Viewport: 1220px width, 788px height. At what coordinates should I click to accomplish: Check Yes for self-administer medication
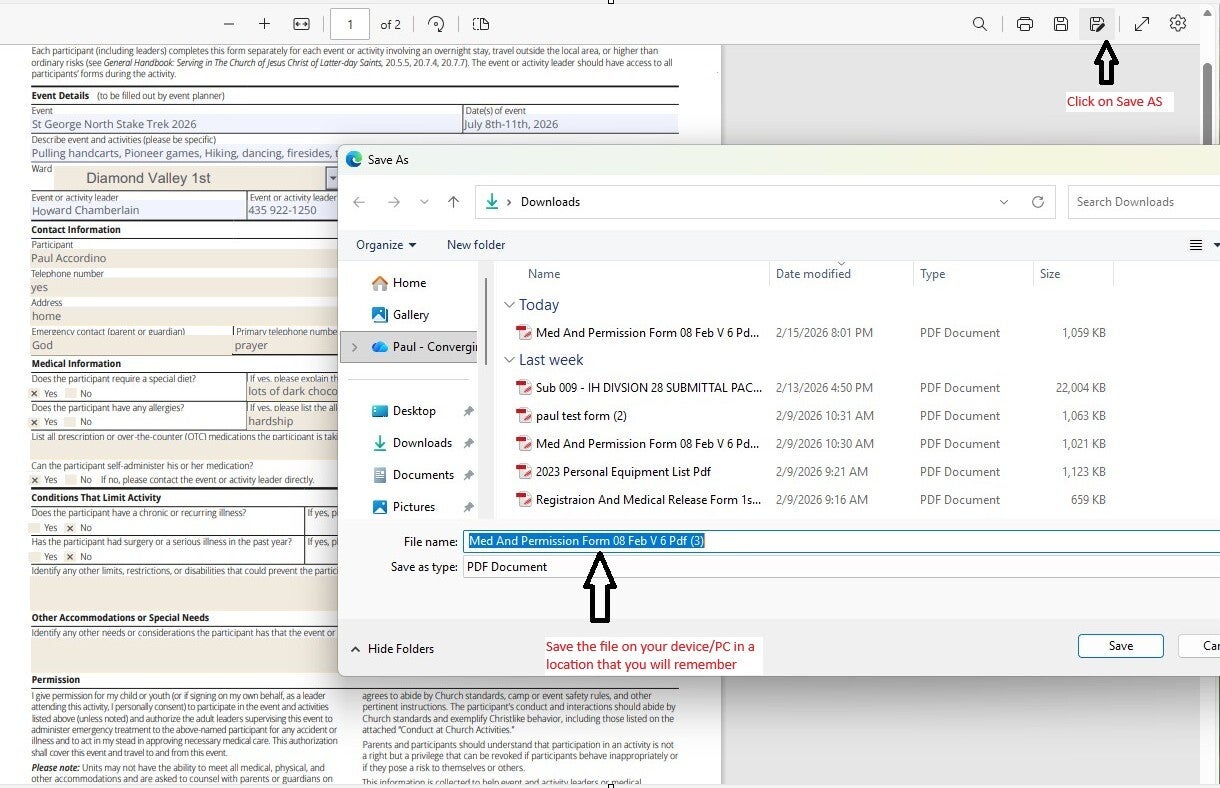[x=35, y=480]
